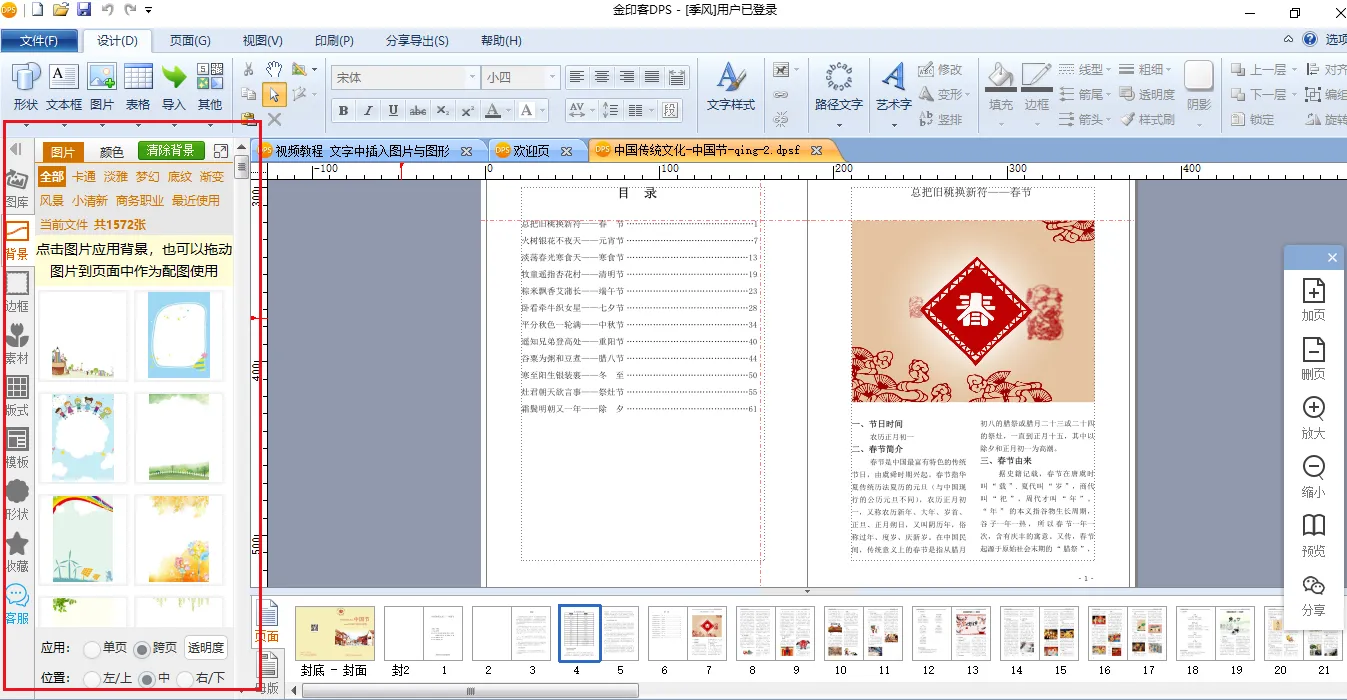The width and height of the screenshot is (1347, 700).
Task: Open the 页面(G) ribbon tab
Action: pos(190,41)
